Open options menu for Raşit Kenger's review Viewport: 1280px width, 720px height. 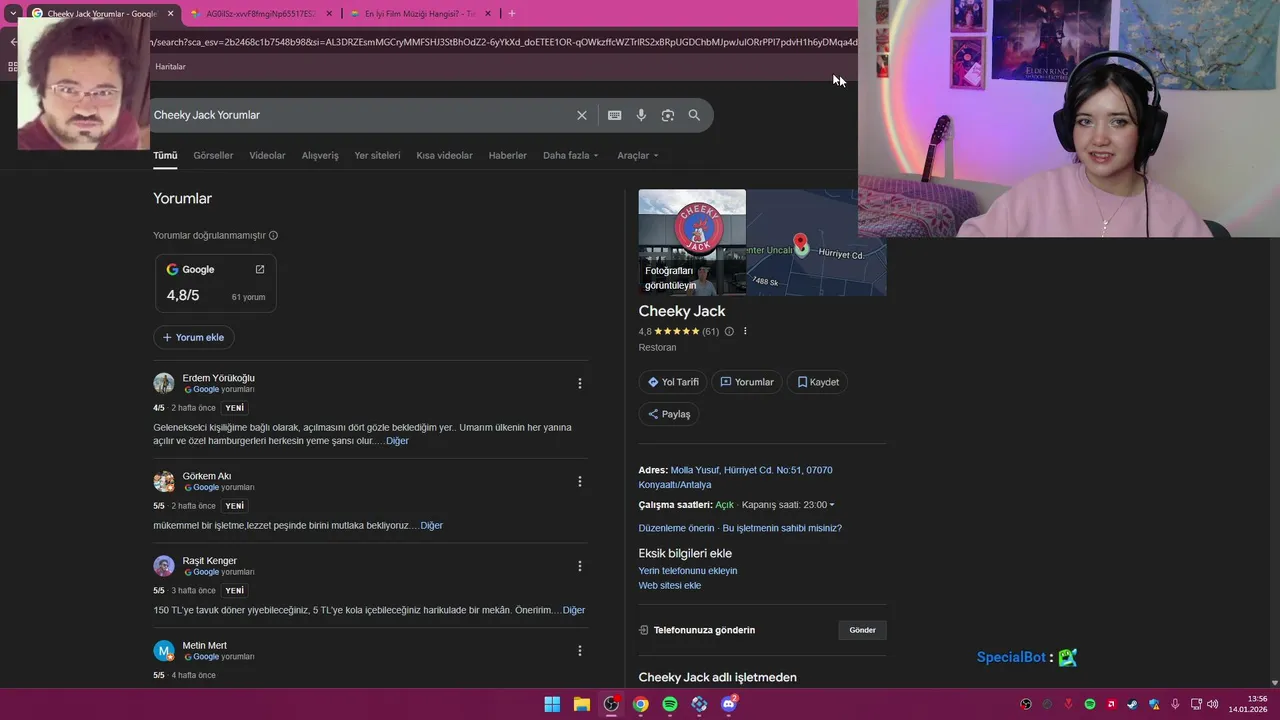pyautogui.click(x=579, y=566)
